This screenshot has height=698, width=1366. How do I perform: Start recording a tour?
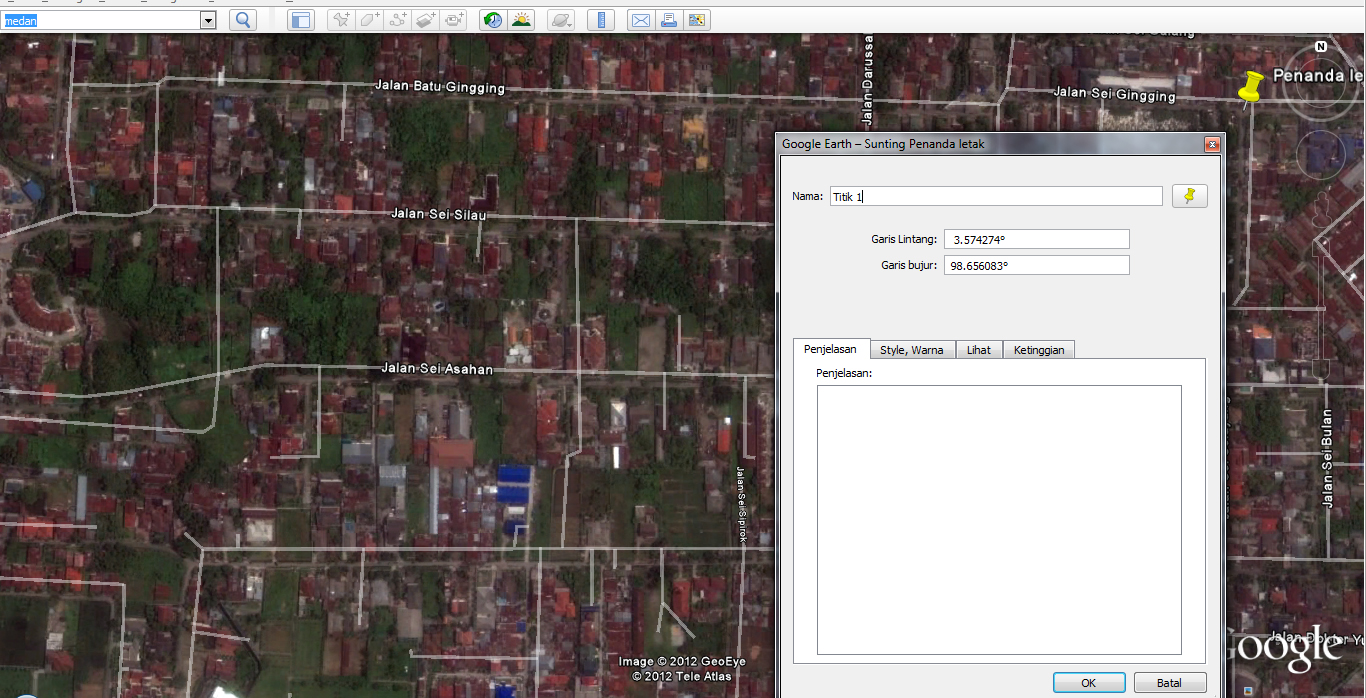(x=454, y=20)
